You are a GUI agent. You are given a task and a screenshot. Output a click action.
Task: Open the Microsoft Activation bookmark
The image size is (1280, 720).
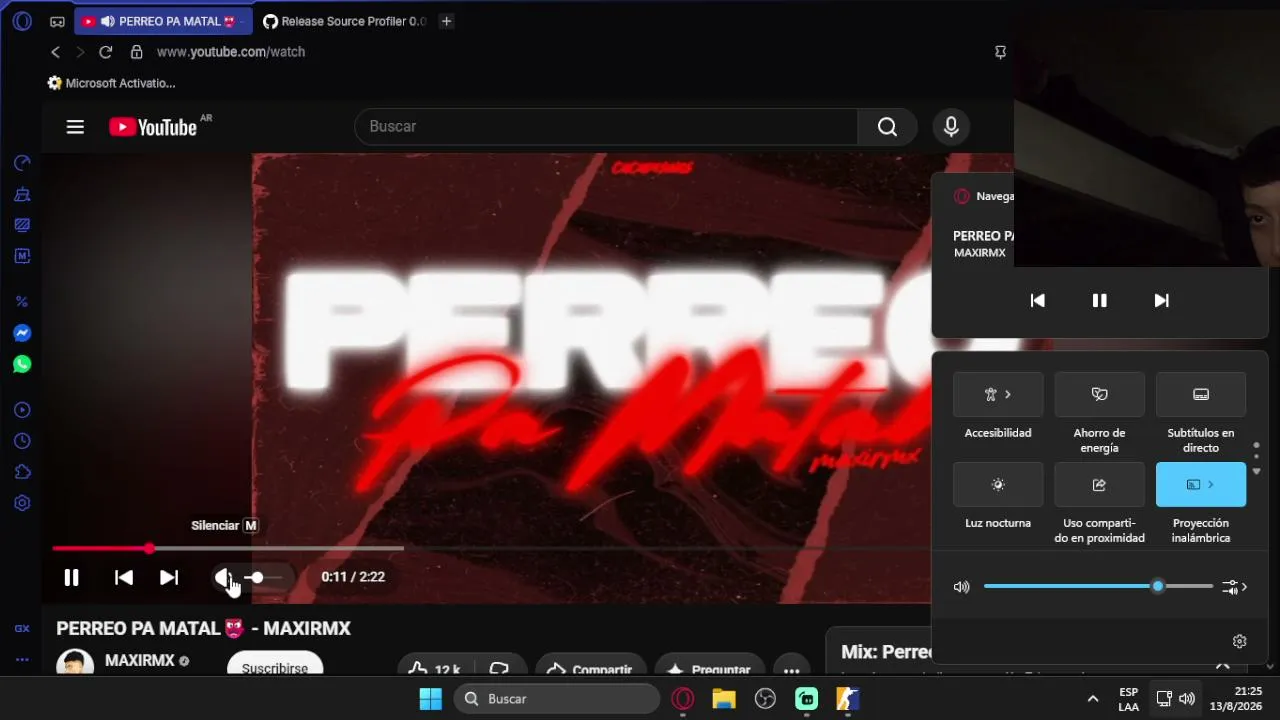(x=111, y=83)
